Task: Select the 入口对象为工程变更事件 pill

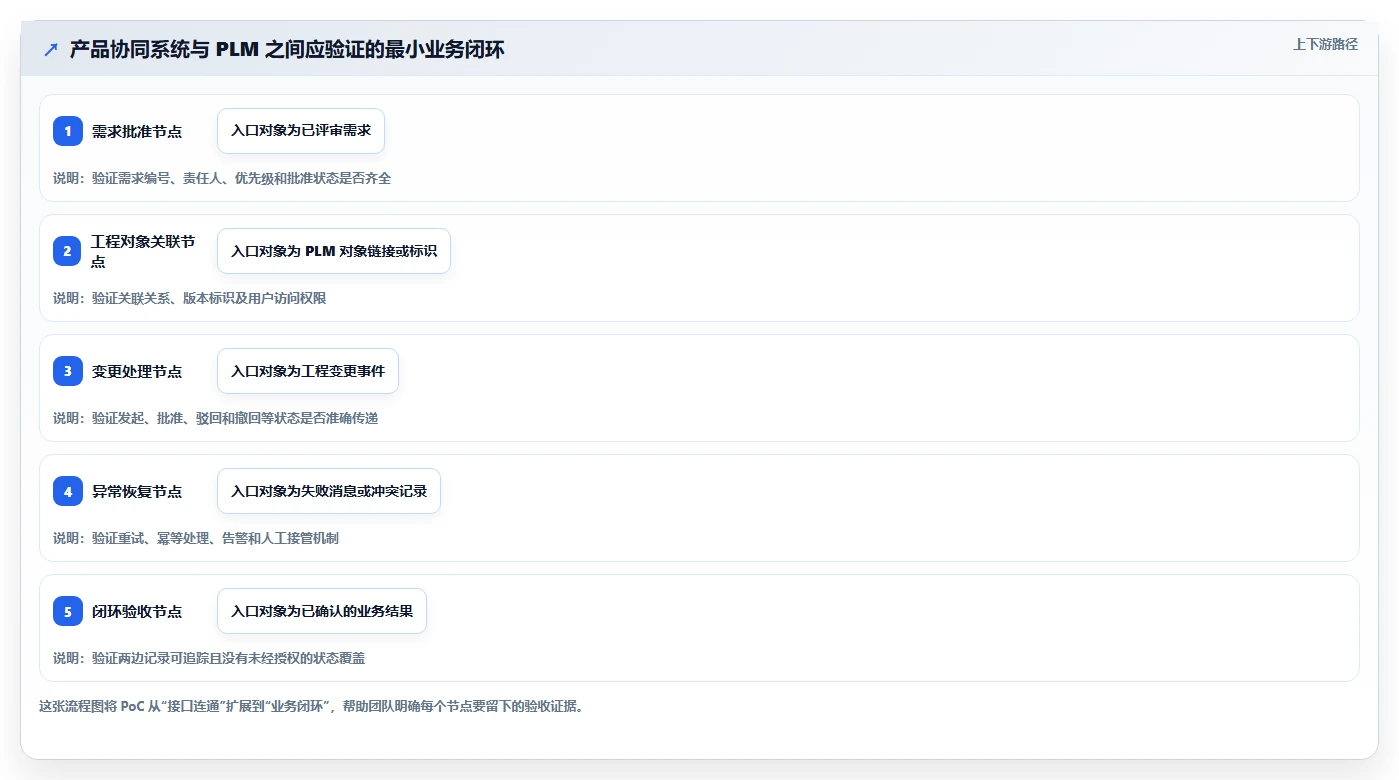Action: 308,371
